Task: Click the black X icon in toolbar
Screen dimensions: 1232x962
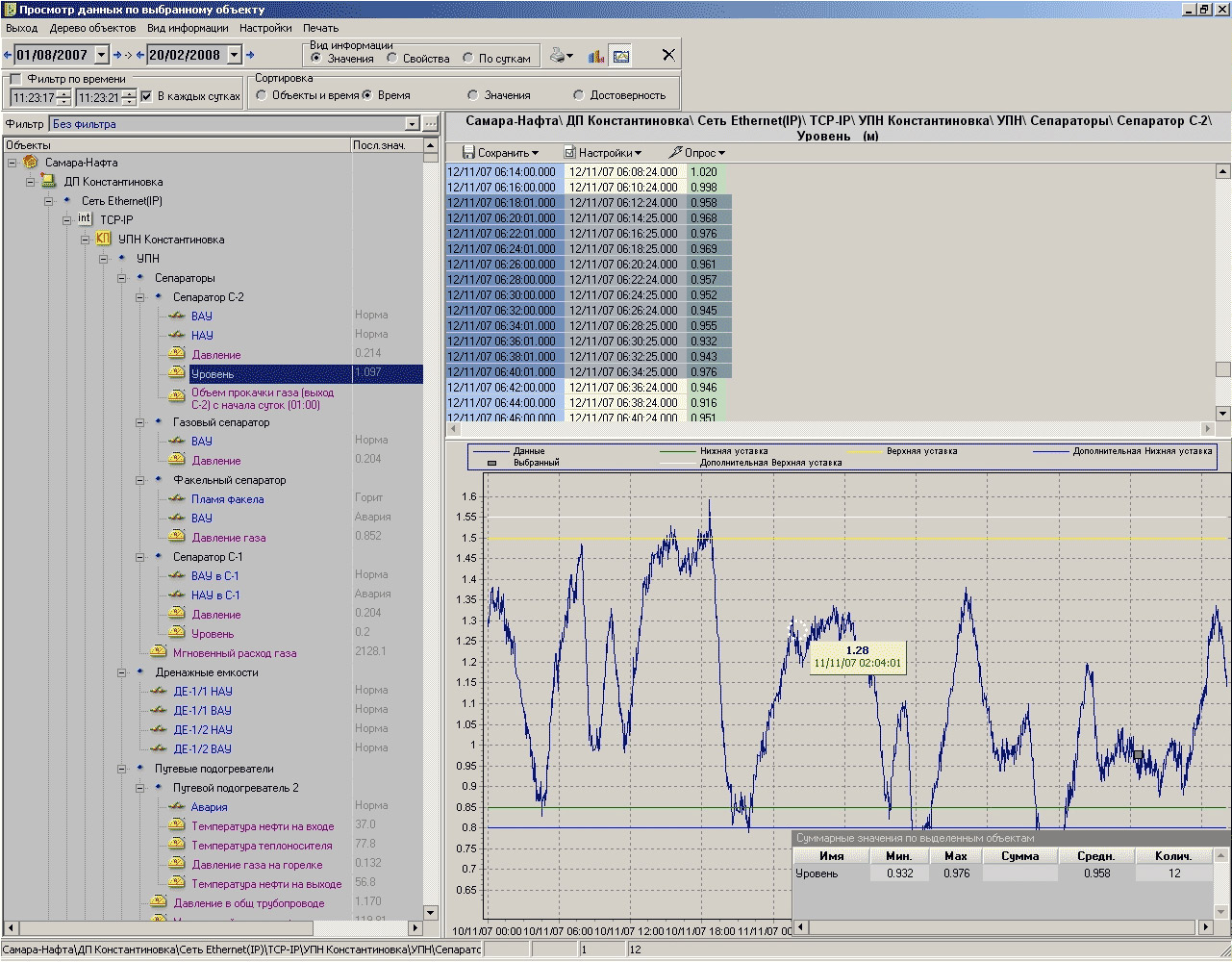Action: point(668,55)
